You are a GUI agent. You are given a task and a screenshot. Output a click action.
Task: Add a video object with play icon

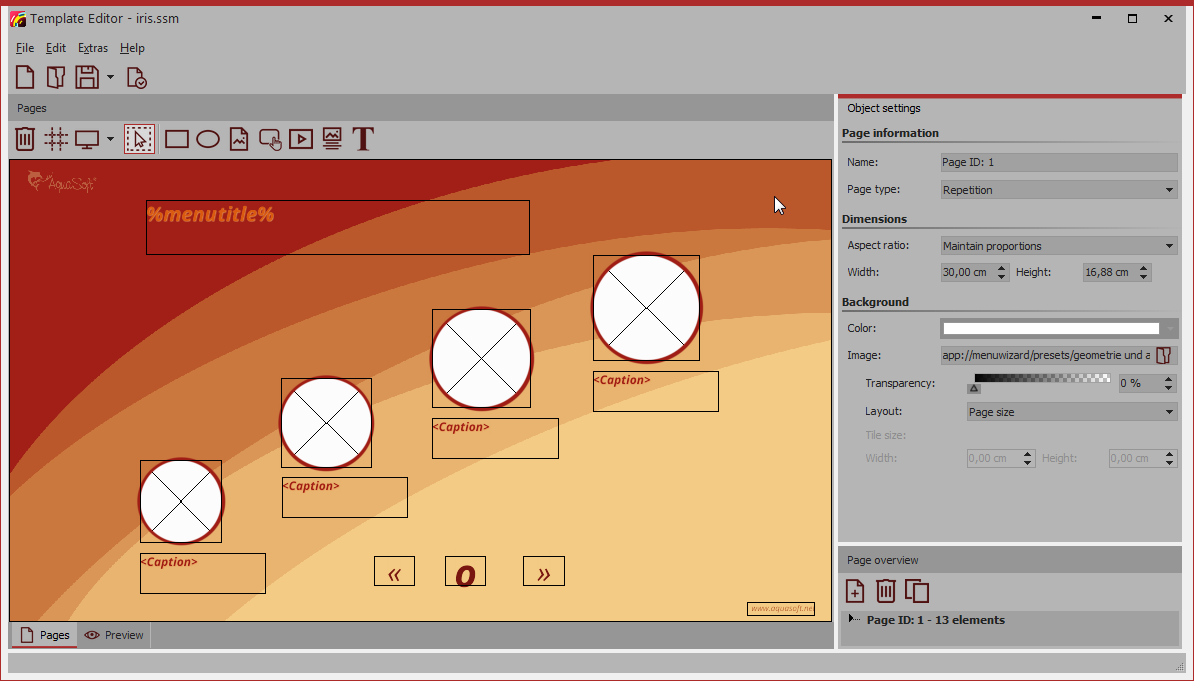click(301, 139)
